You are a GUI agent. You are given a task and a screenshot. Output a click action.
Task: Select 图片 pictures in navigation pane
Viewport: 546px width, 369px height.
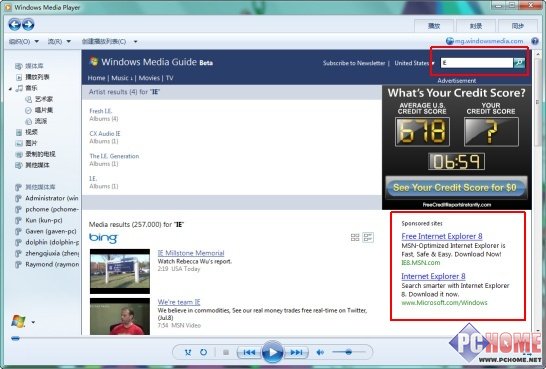click(31, 143)
